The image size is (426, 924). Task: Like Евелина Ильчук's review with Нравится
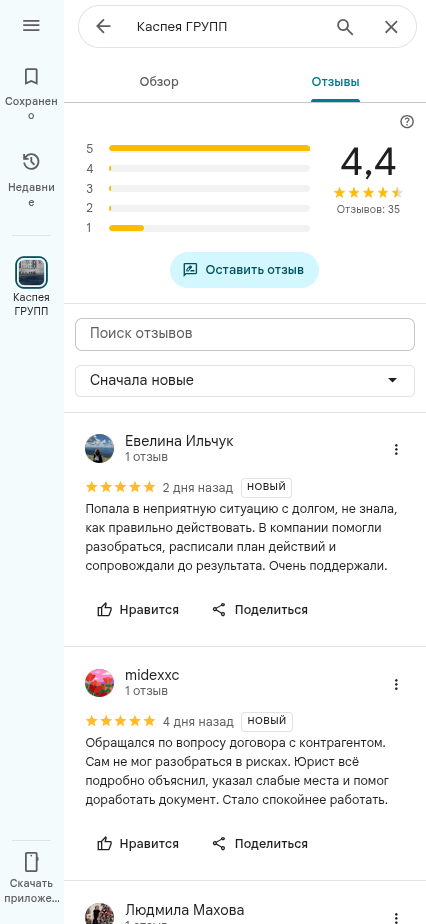click(x=138, y=610)
